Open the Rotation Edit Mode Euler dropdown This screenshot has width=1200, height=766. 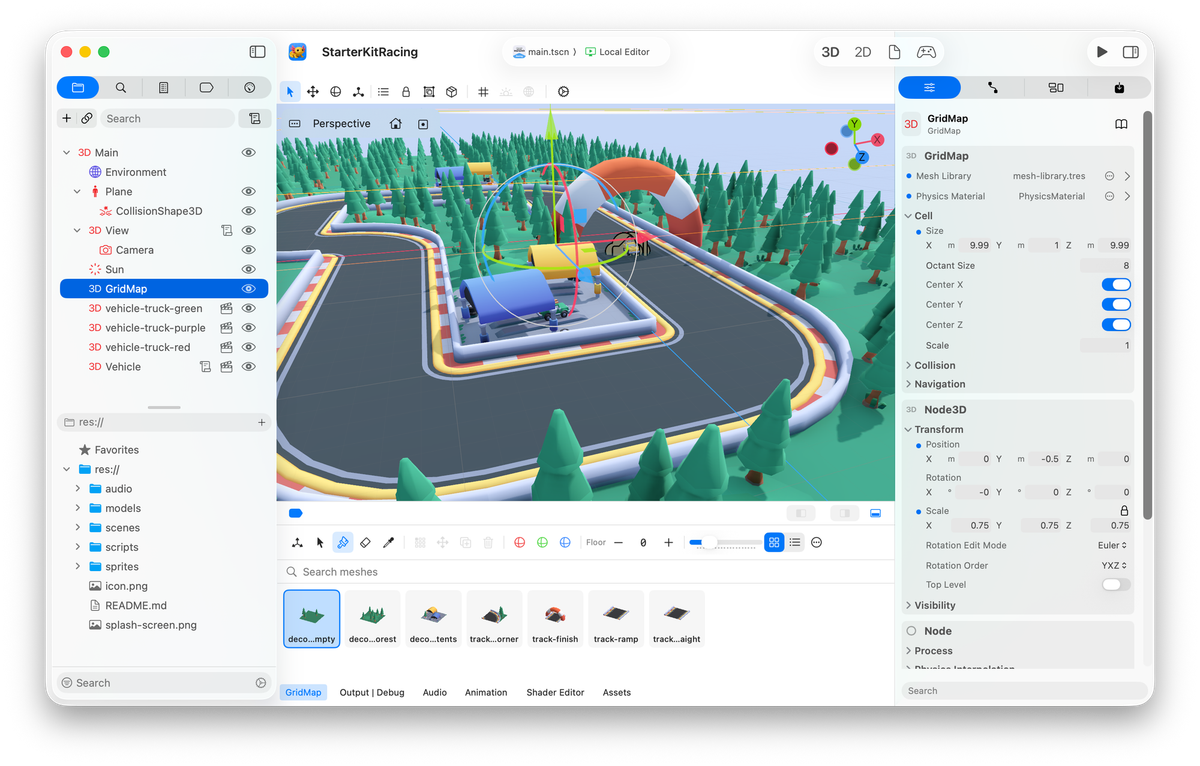coord(1112,546)
